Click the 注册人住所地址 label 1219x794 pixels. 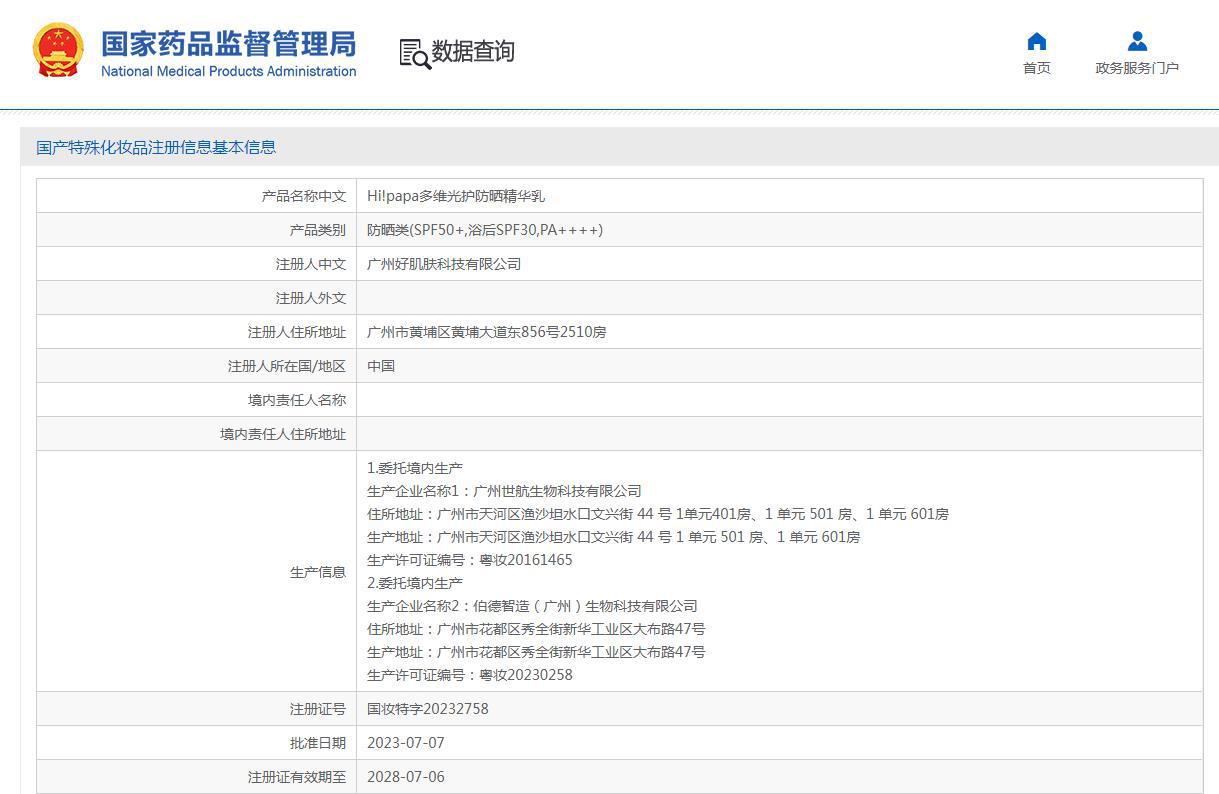[x=297, y=332]
